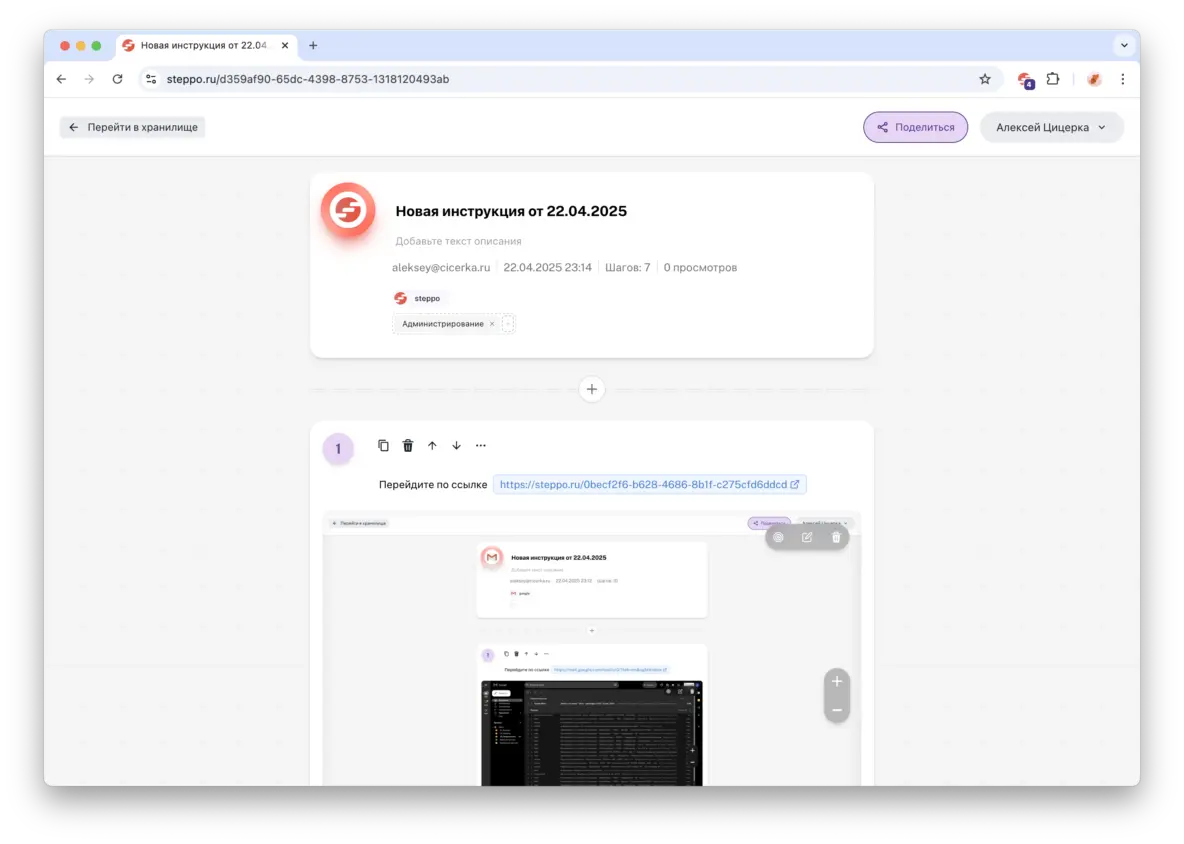Move step 1 up with the arrow icon
The width and height of the screenshot is (1184, 844).
(432, 445)
